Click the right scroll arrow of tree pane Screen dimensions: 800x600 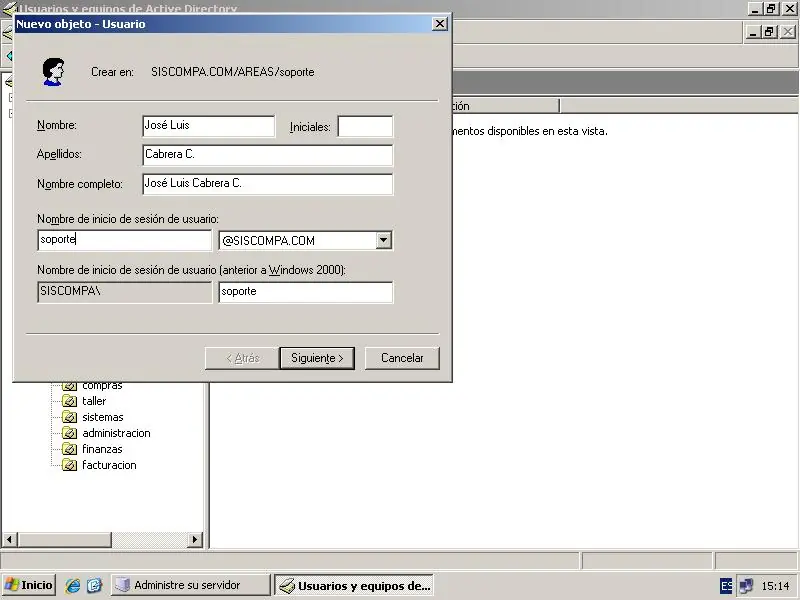click(x=194, y=539)
